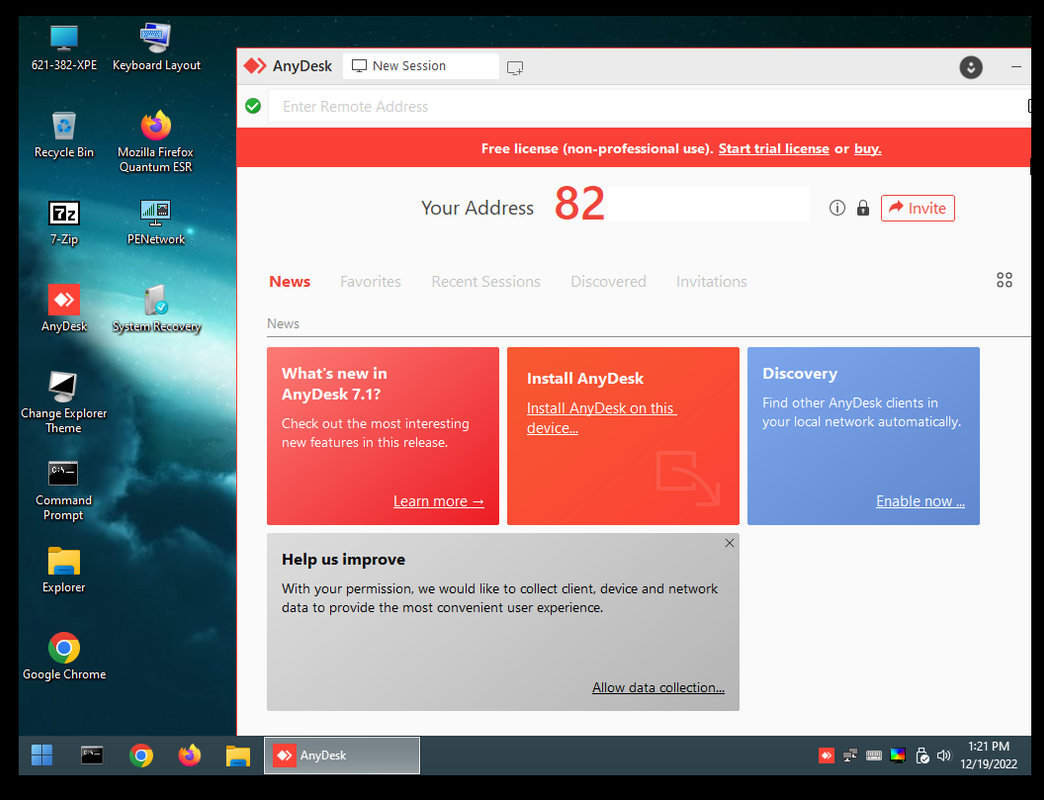
Task: Click the Start trial license link
Action: click(x=774, y=149)
